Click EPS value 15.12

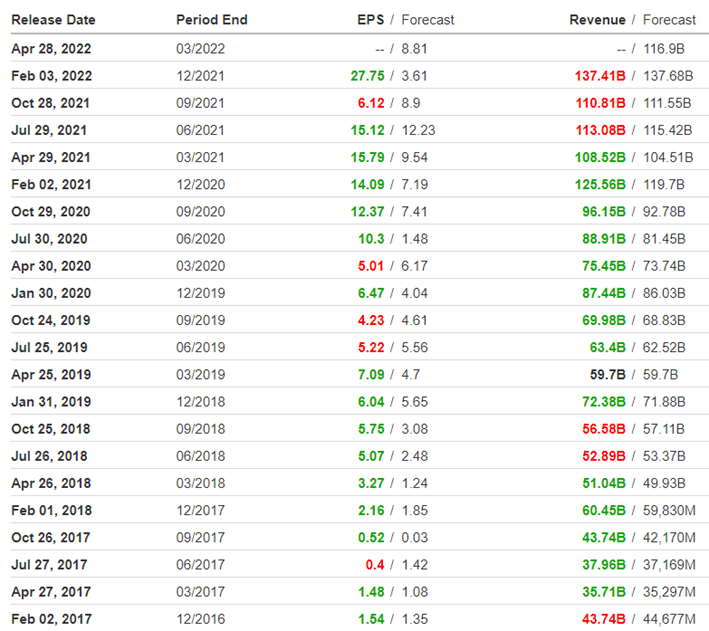coord(367,130)
